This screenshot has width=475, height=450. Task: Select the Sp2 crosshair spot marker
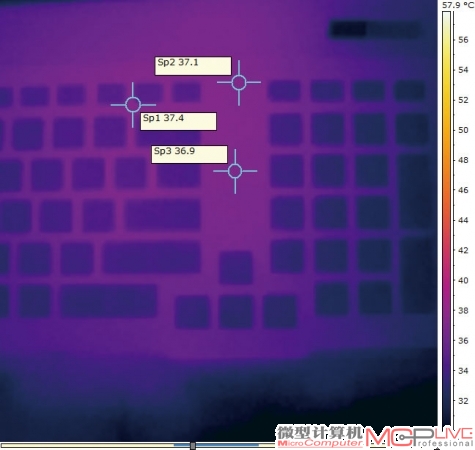pyautogui.click(x=239, y=83)
